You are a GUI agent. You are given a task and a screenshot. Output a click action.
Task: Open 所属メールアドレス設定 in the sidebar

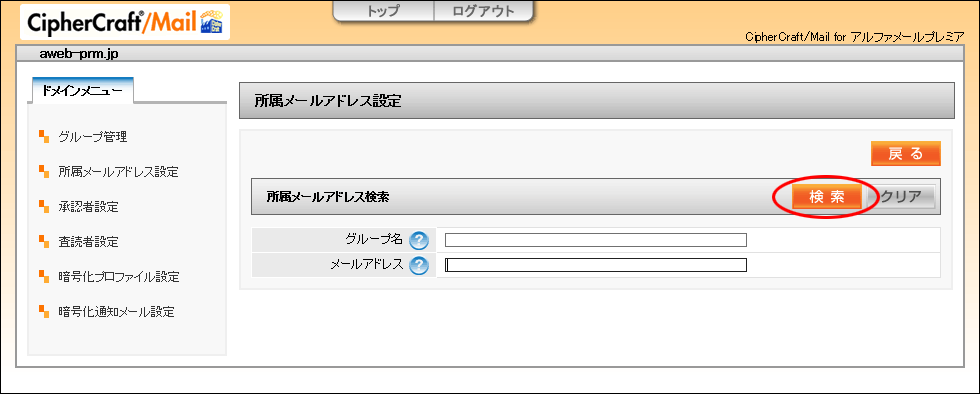point(118,172)
